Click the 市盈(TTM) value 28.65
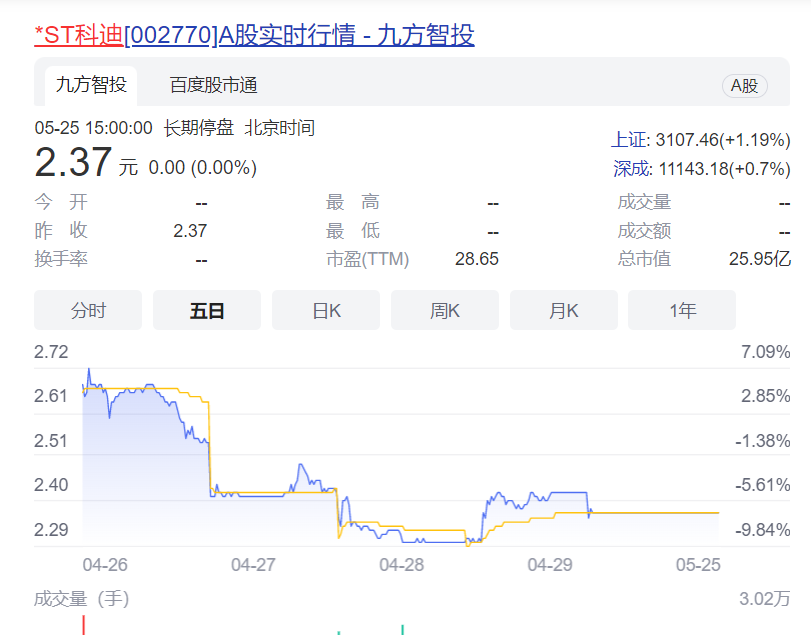The image size is (811, 635). [476, 259]
